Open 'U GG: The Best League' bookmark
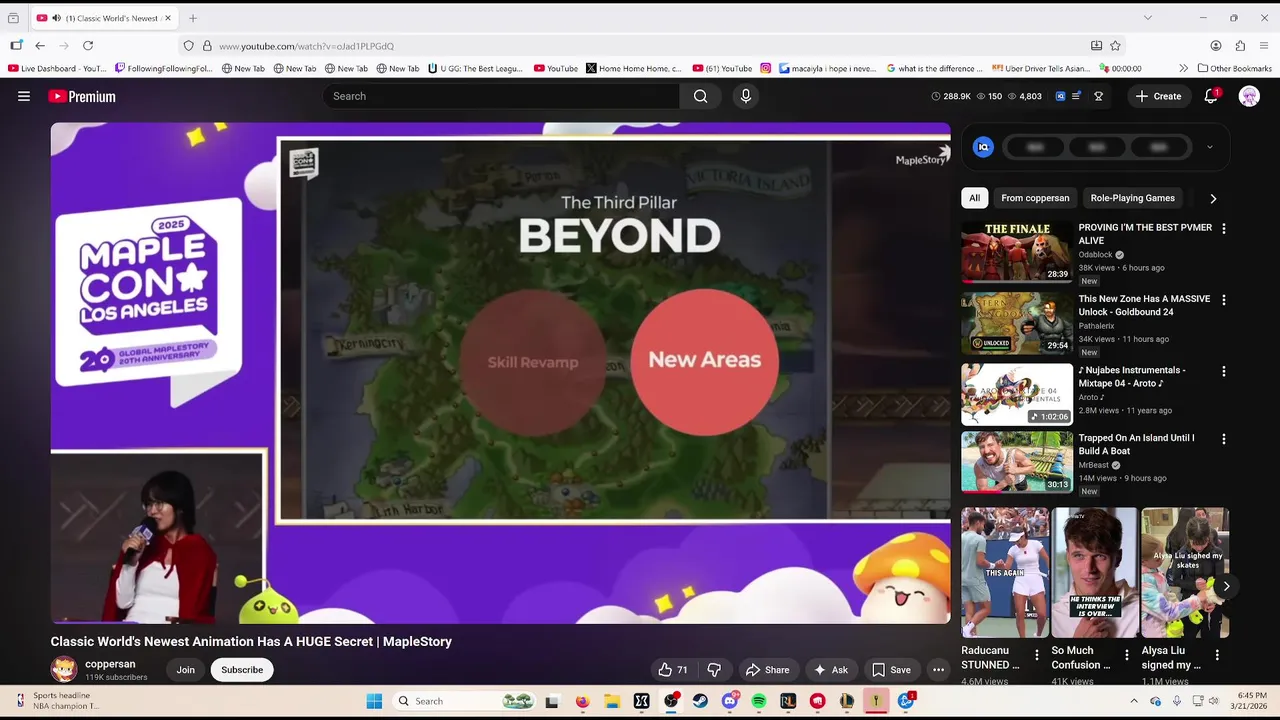The width and height of the screenshot is (1280, 720). pos(475,68)
